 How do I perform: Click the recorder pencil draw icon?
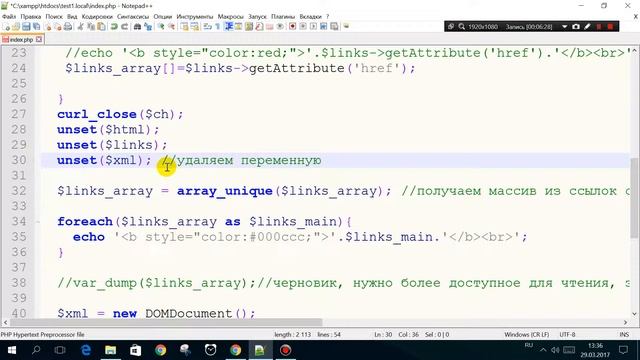tap(587, 27)
